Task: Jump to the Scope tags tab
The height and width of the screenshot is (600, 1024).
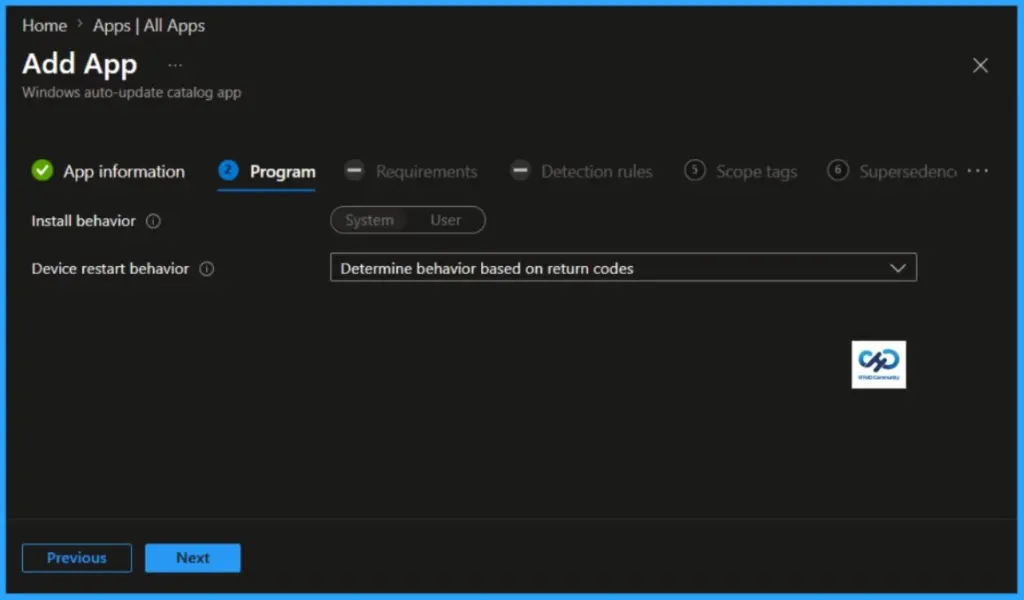Action: tap(741, 171)
